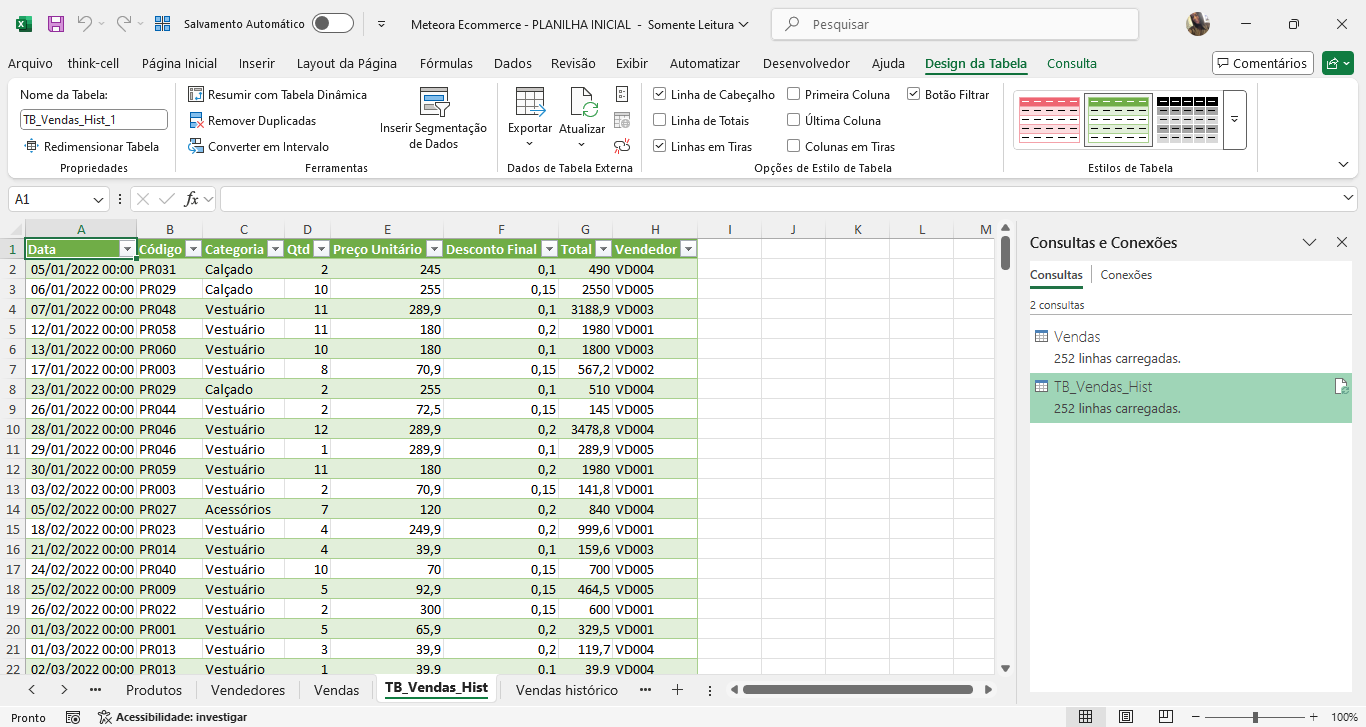Click the Comentários button

(1261, 63)
